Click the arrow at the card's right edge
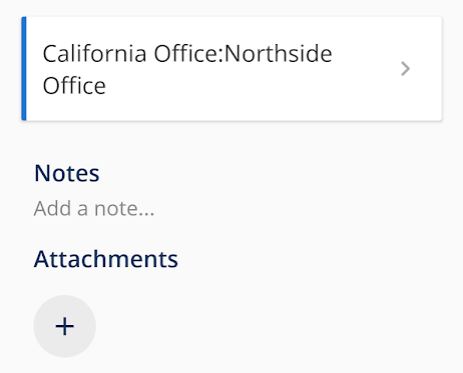 [405, 69]
